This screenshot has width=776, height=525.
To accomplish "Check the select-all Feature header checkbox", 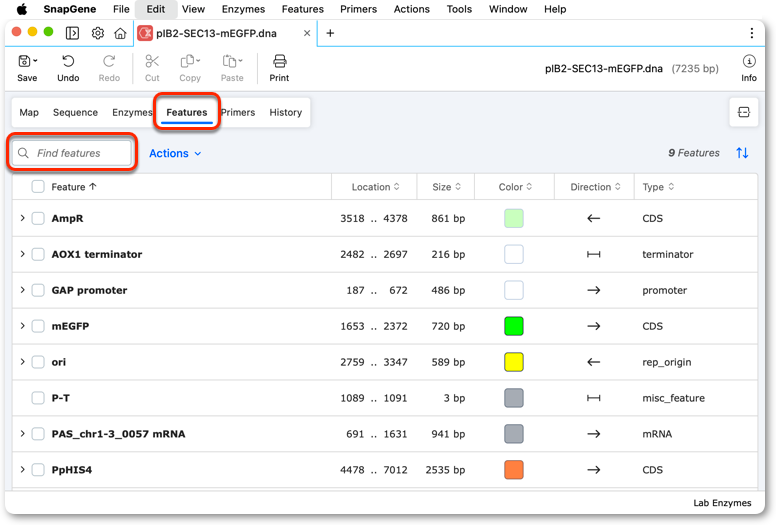I will (x=38, y=187).
